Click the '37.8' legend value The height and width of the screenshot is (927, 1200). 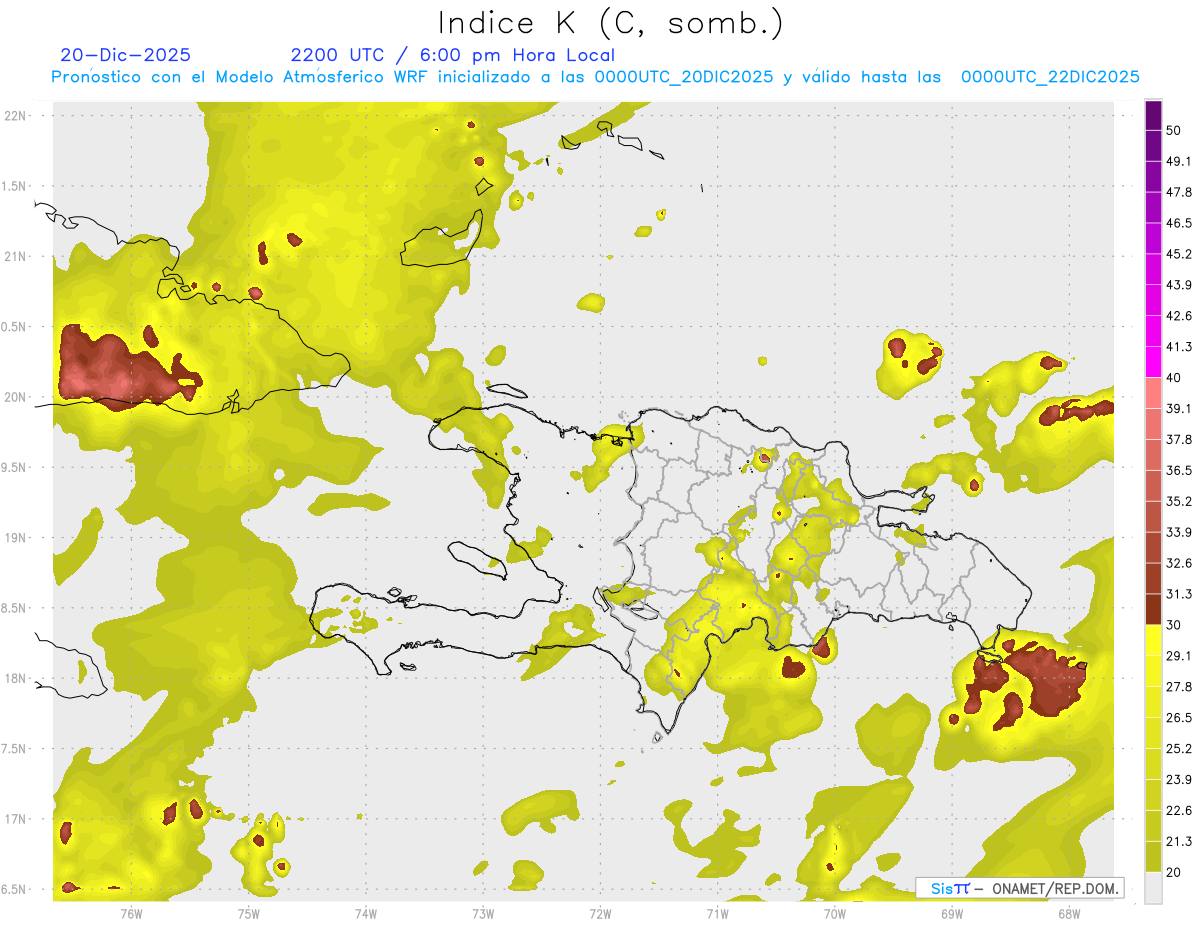(1179, 439)
